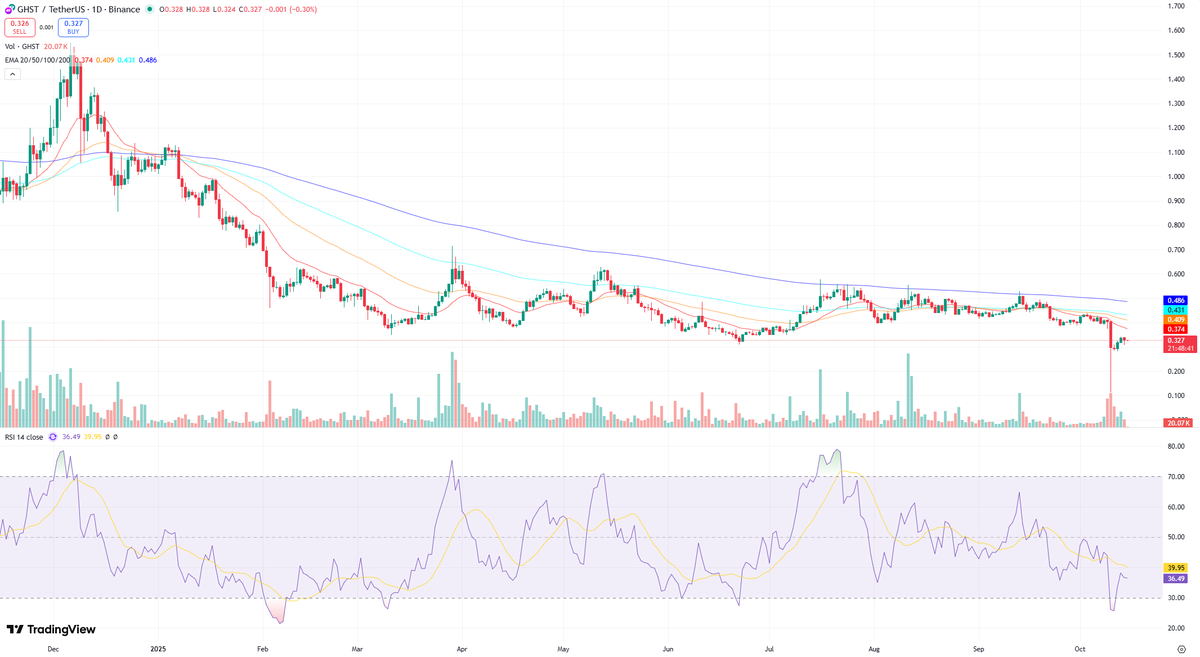Image resolution: width=1200 pixels, height=657 pixels.
Task: Click the Dec label on the time axis
Action: [x=53, y=648]
